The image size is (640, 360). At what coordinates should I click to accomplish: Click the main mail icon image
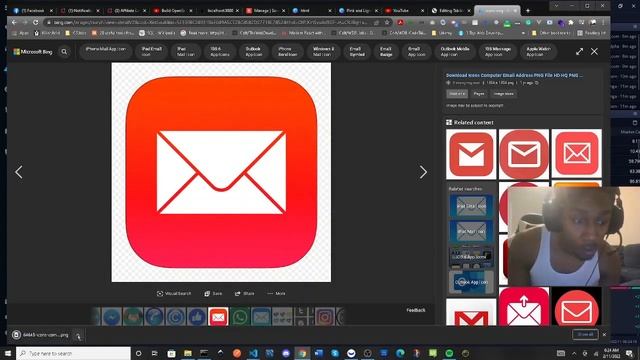click(x=221, y=172)
